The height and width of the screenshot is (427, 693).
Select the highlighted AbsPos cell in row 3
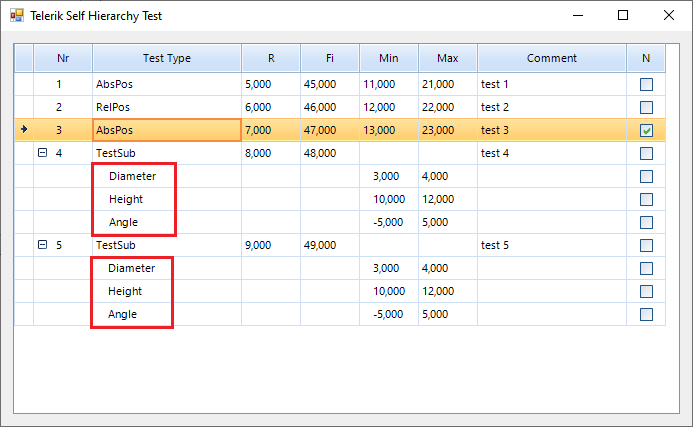tap(166, 130)
